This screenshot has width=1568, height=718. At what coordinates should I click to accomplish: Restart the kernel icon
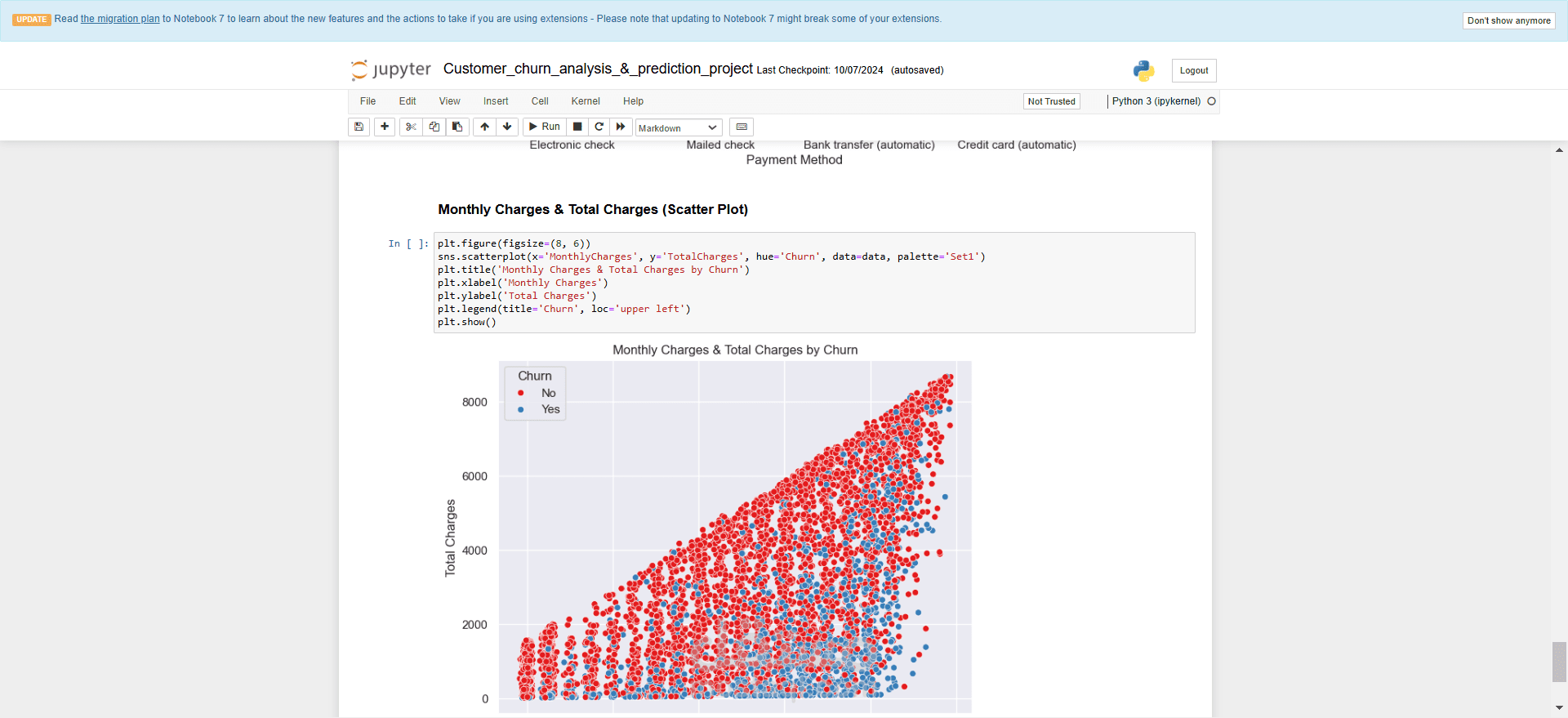tap(599, 127)
